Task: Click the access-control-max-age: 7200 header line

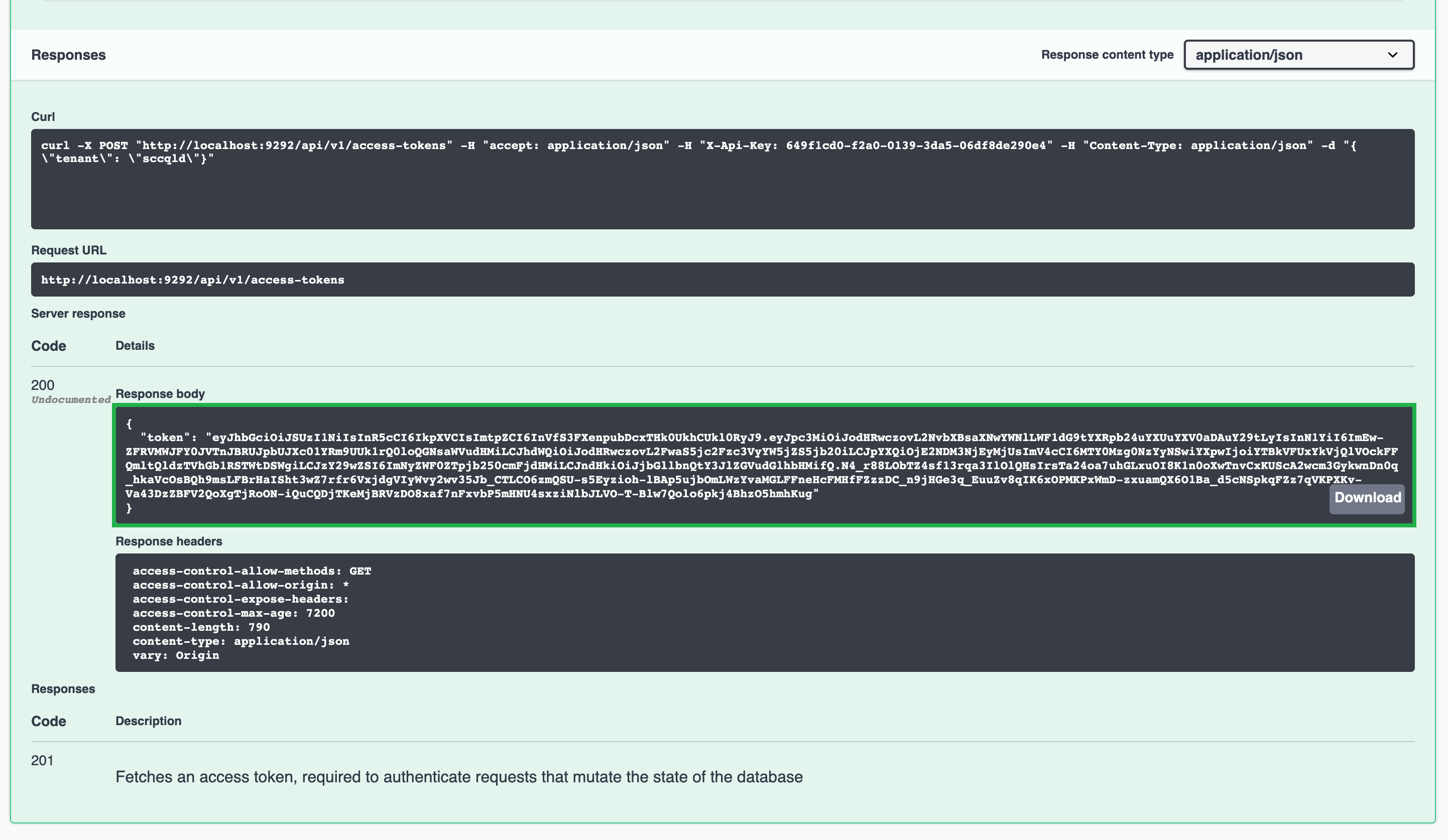Action: [x=234, y=613]
